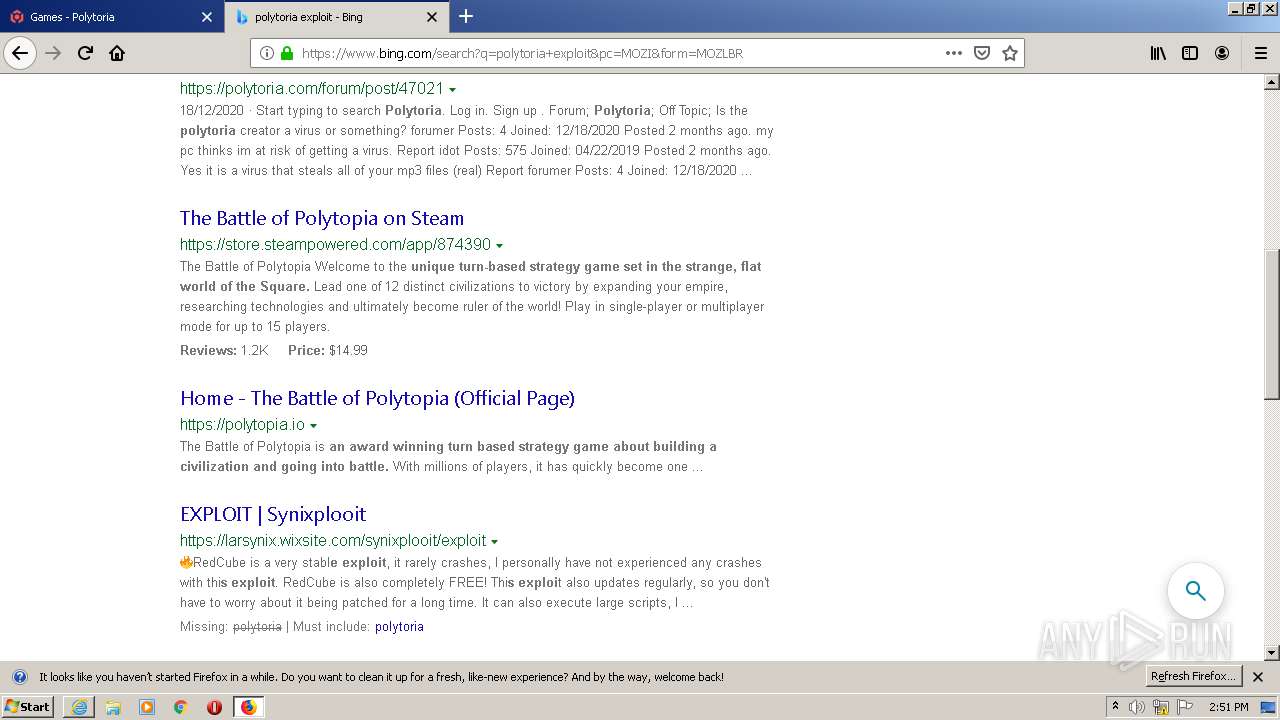This screenshot has height=720, width=1280.
Task: Open the Opera taskbar icon
Action: [x=214, y=707]
